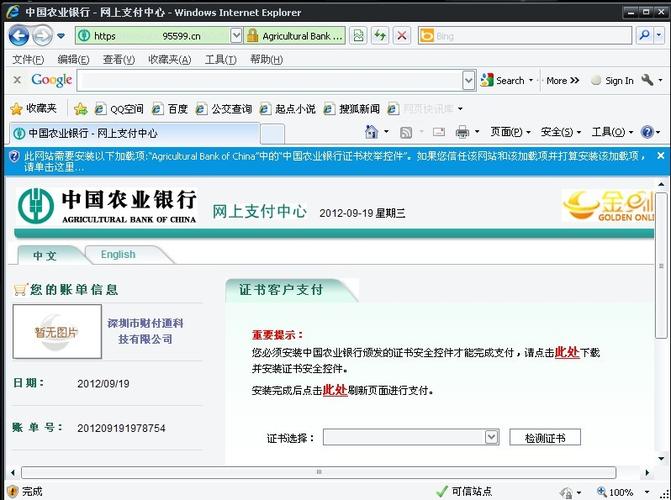
Task: Click the Home house icon
Action: pyautogui.click(x=371, y=132)
